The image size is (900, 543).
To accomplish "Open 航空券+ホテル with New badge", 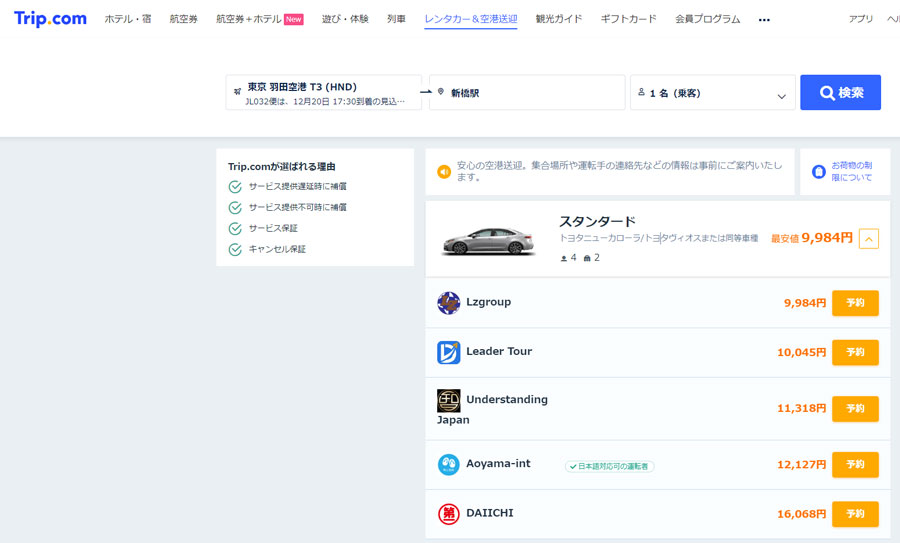I will point(259,19).
